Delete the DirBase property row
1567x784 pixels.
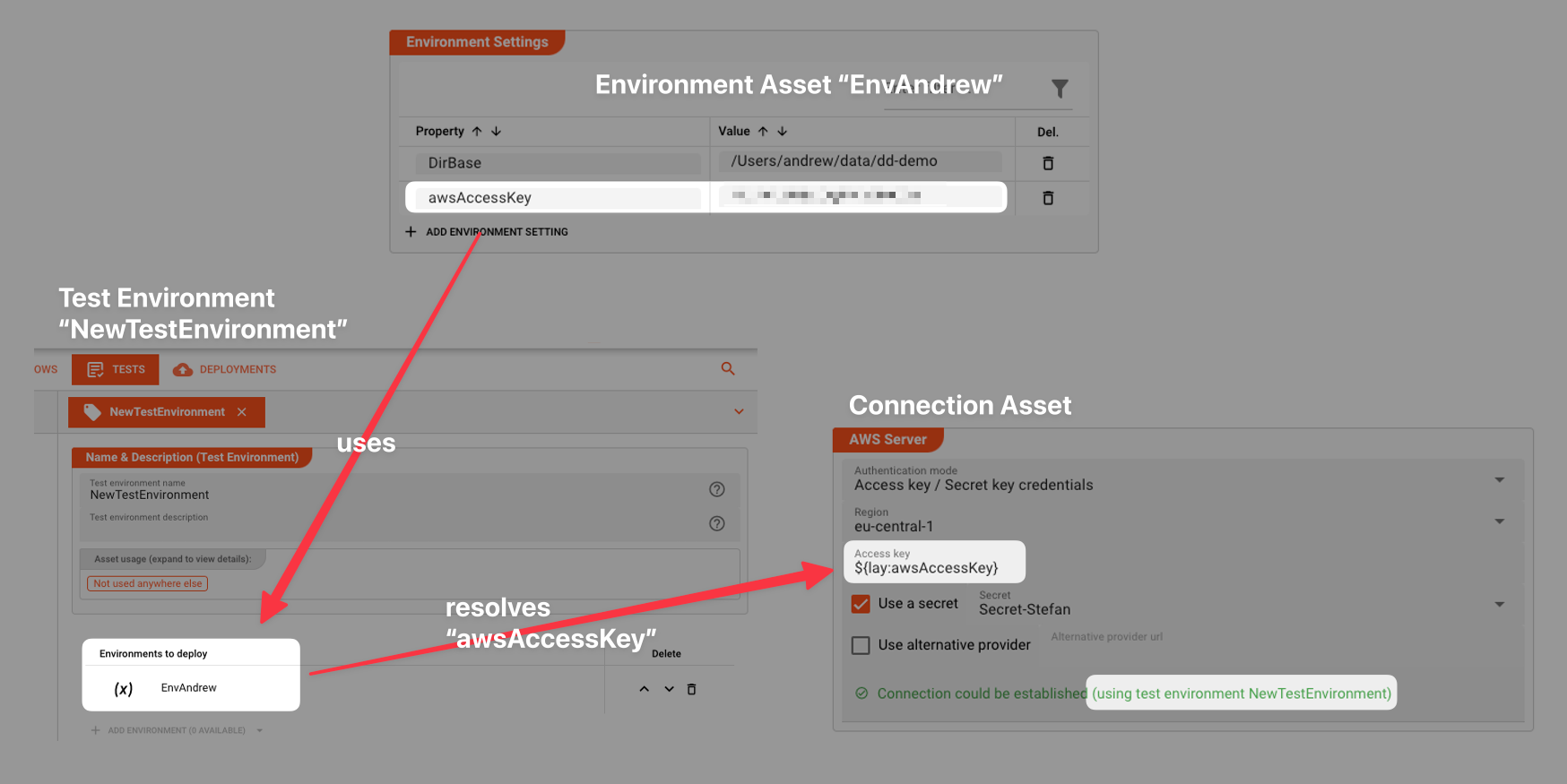pos(1048,163)
